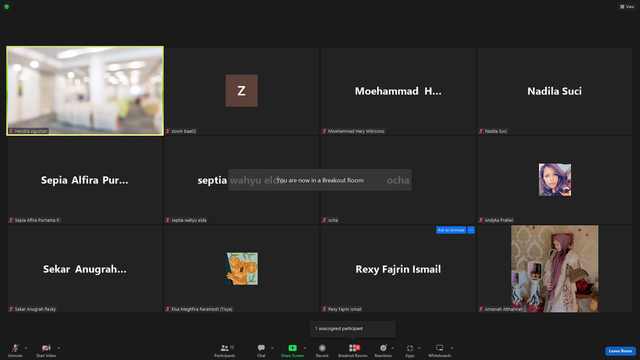Viewport: 640px width, 360px height.
Task: Expand the Whiteboards options arrow
Action: 452,348
